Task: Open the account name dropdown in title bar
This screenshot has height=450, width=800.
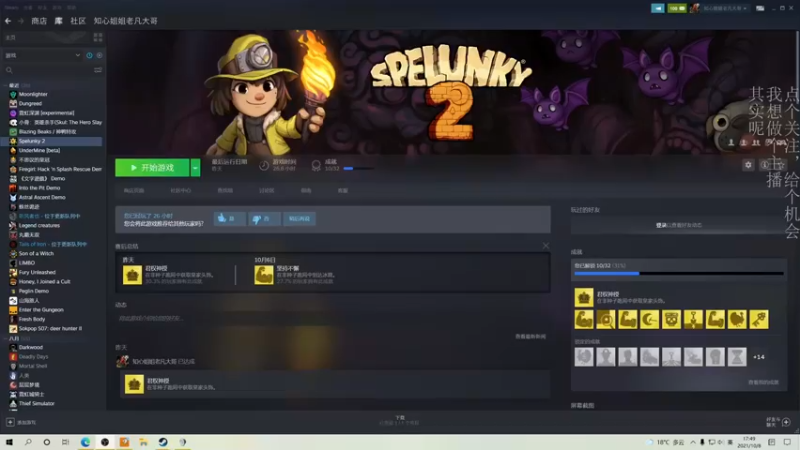Action: (725, 8)
